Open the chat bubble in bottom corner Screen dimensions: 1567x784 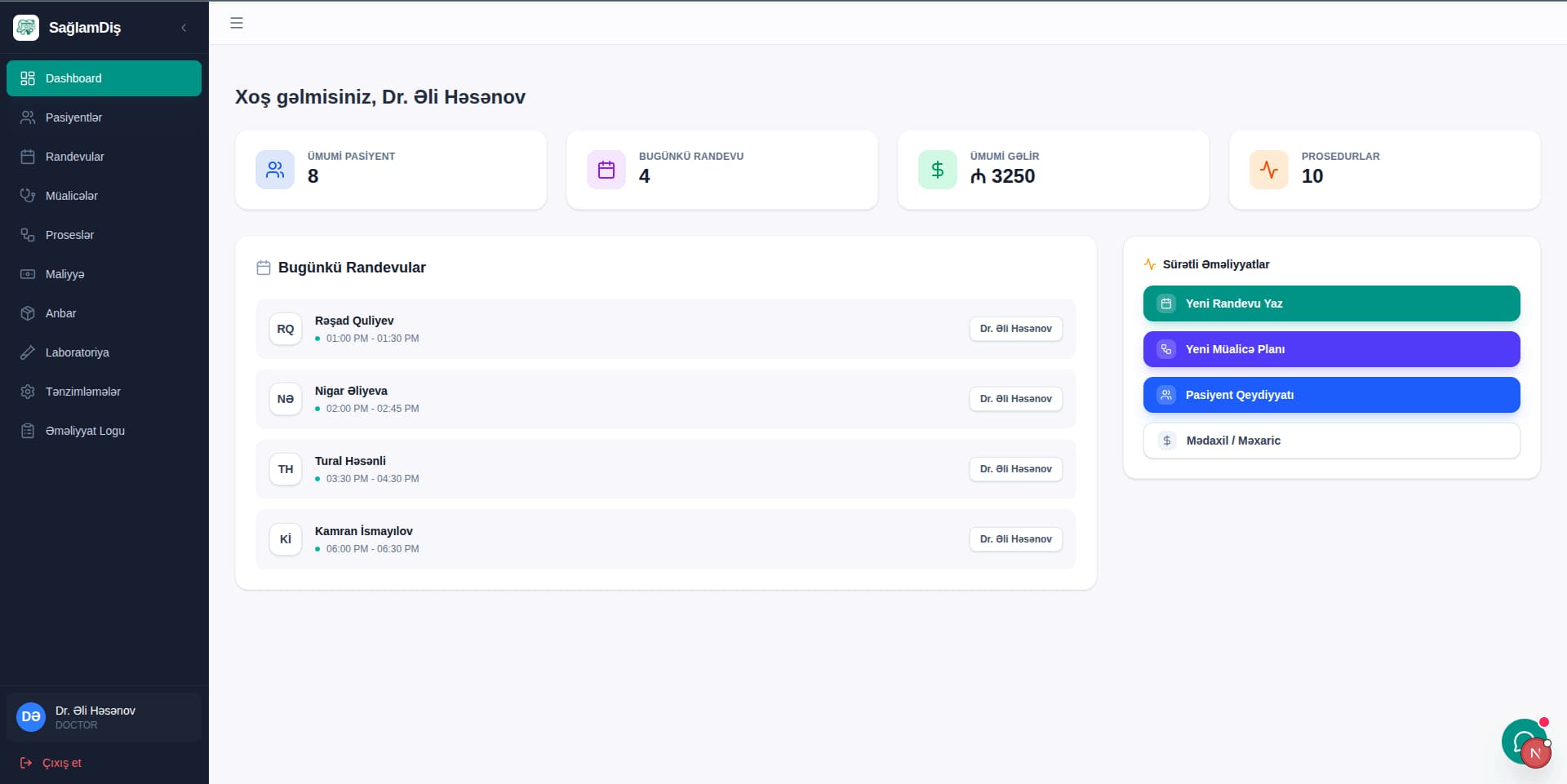pyautogui.click(x=1525, y=742)
